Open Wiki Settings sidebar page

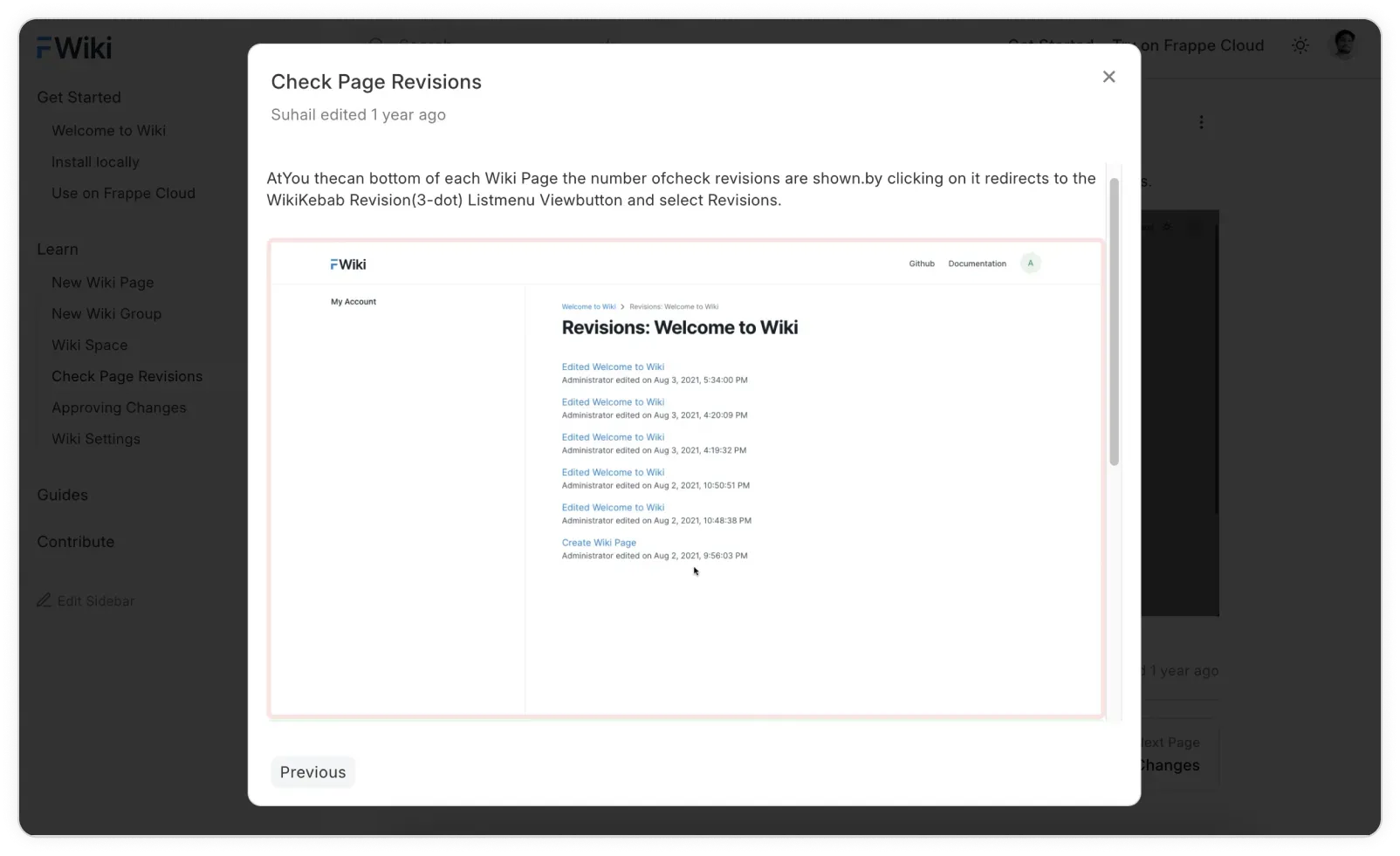click(x=96, y=439)
